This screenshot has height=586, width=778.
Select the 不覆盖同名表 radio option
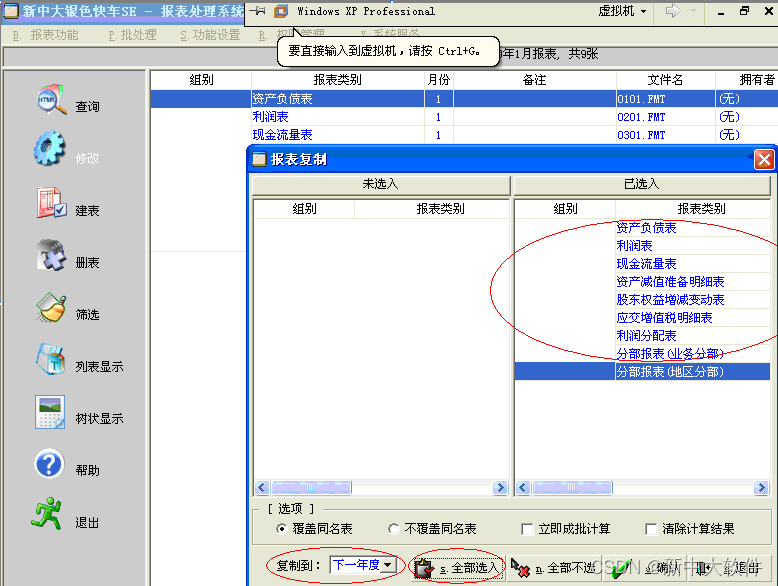coord(393,529)
